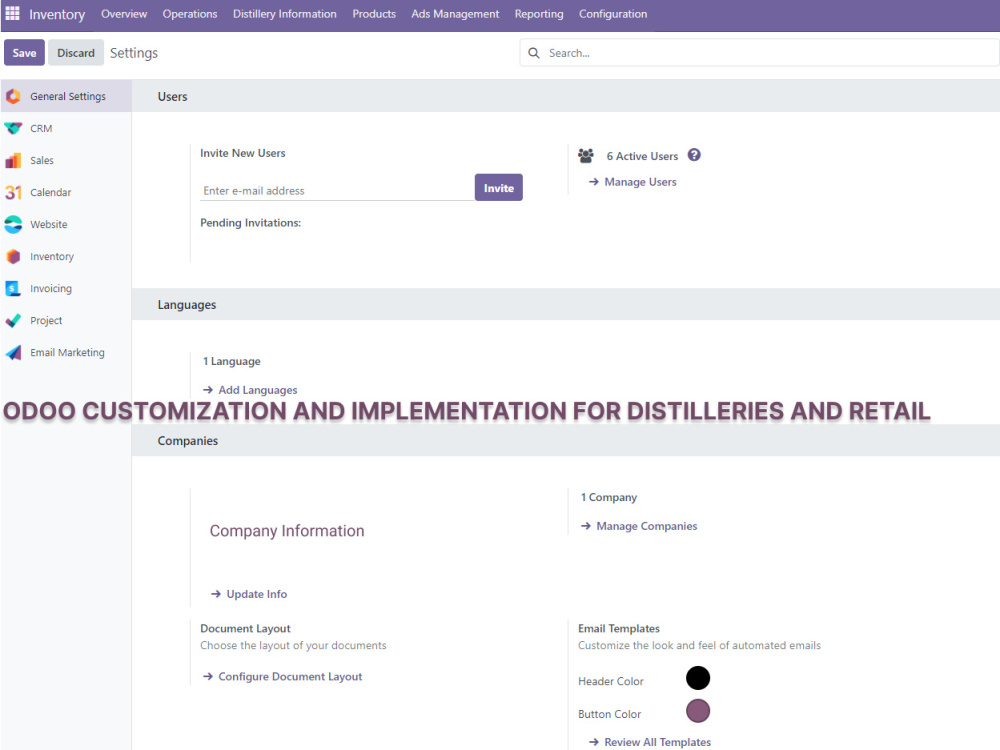The image size is (1000, 750).
Task: Click the Calendar 31 icon
Action: tap(13, 192)
